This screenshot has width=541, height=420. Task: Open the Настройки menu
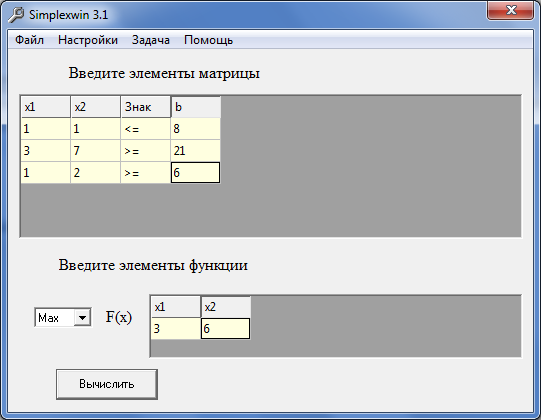point(88,40)
